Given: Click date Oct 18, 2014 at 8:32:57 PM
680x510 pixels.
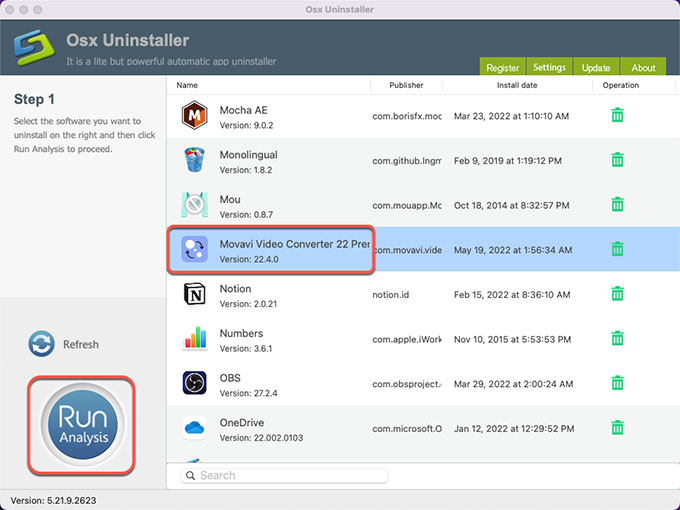Looking at the screenshot, I should pyautogui.click(x=512, y=206).
